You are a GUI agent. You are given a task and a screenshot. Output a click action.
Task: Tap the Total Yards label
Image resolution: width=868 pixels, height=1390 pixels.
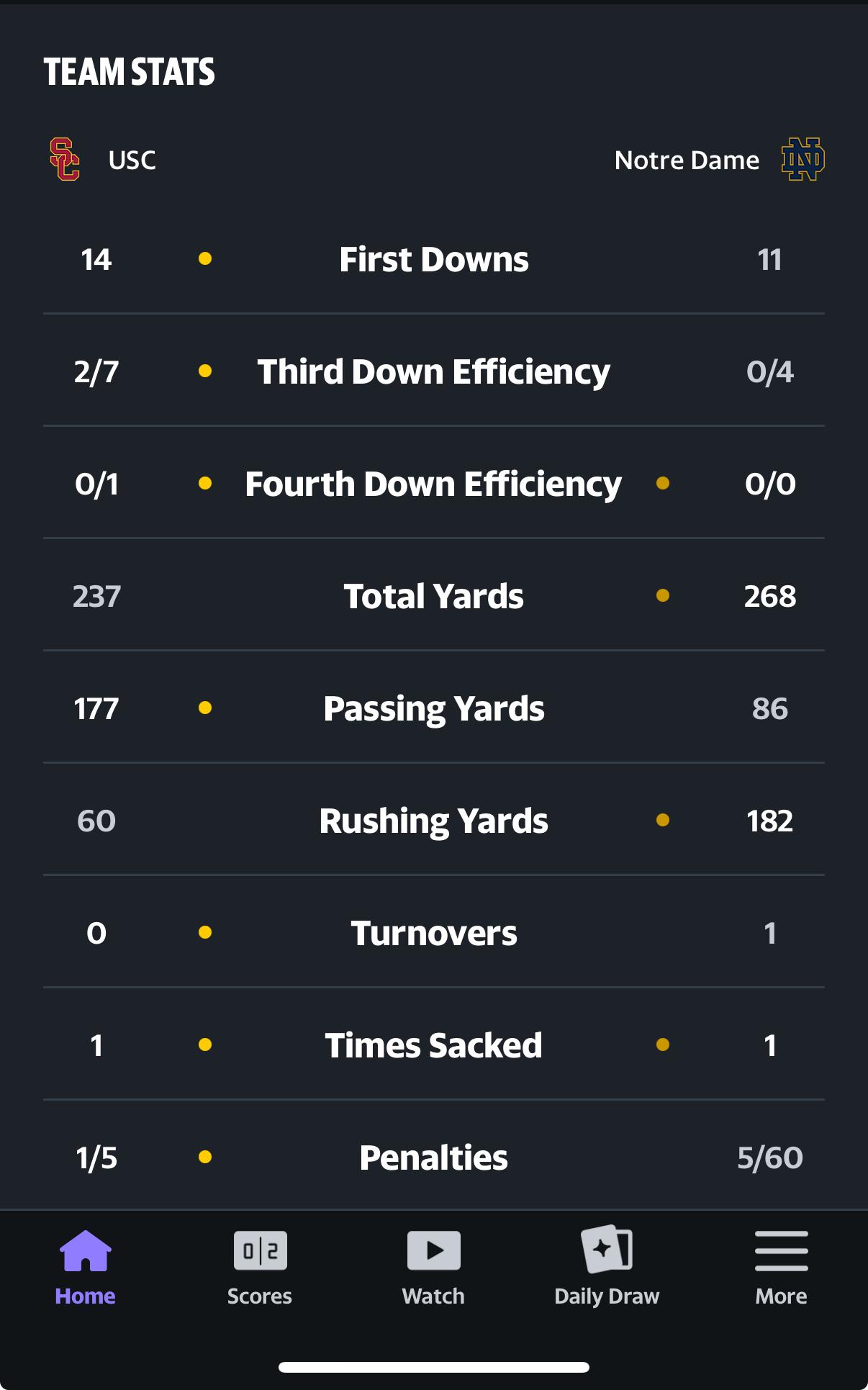[x=434, y=597]
